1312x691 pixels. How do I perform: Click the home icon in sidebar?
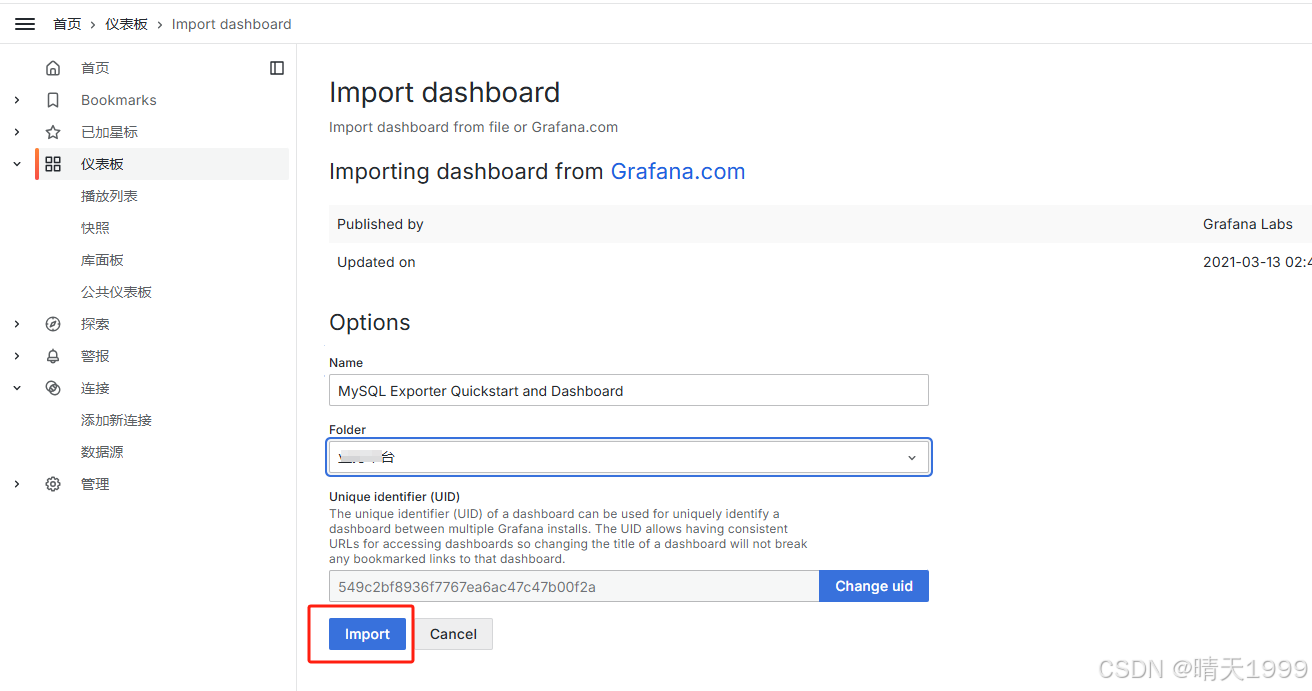coord(53,68)
